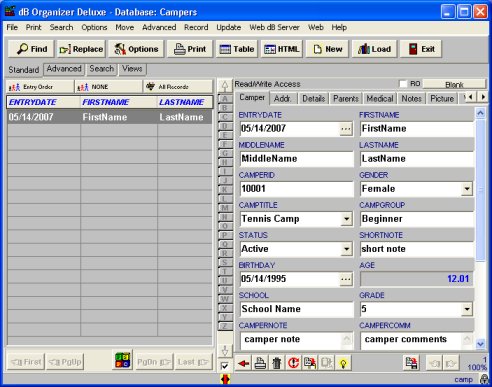This screenshot has width=492, height=387.
Task: Expand the STATUS dropdown
Action: click(x=347, y=249)
